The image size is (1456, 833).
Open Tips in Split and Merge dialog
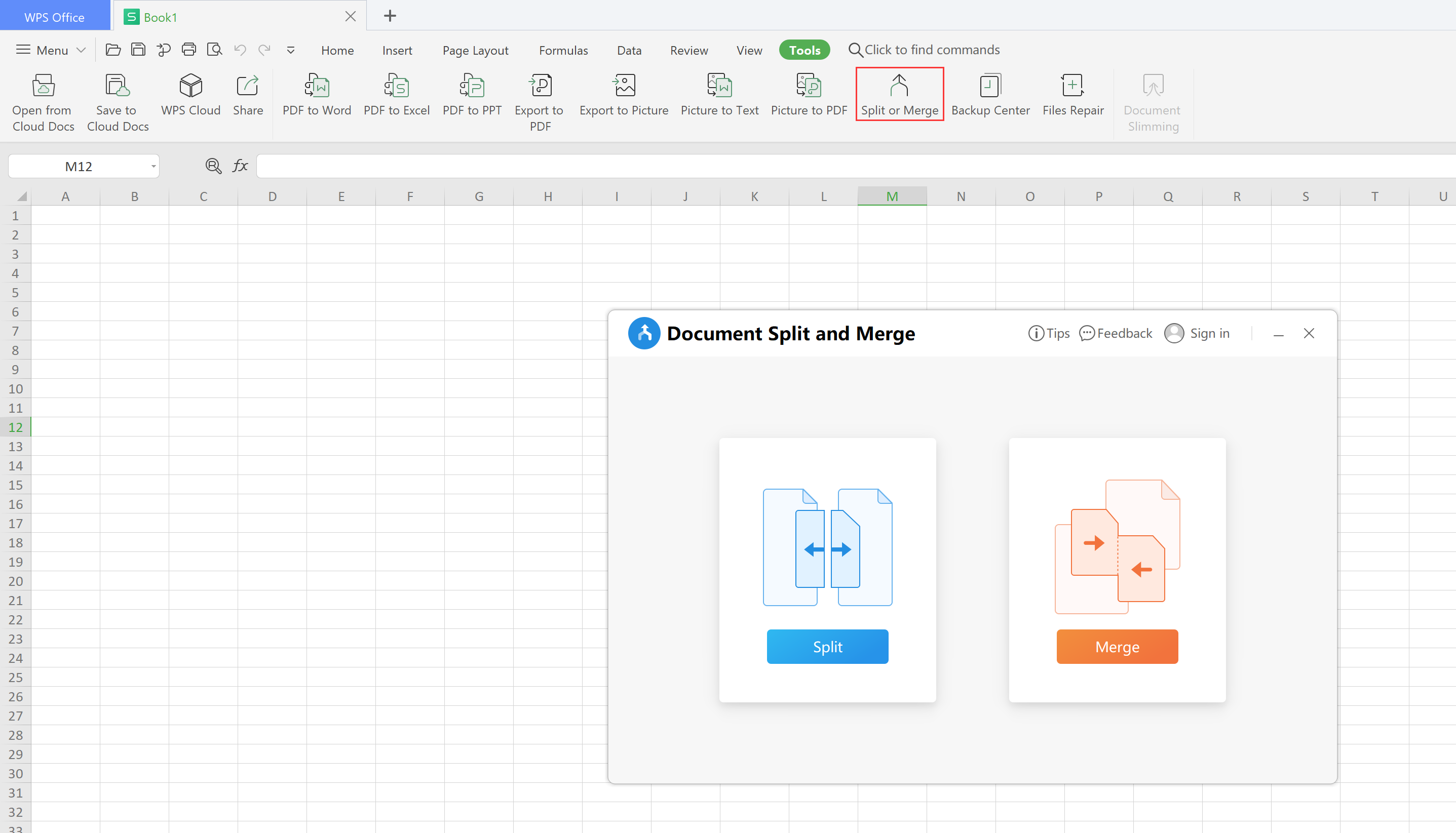pos(1049,333)
